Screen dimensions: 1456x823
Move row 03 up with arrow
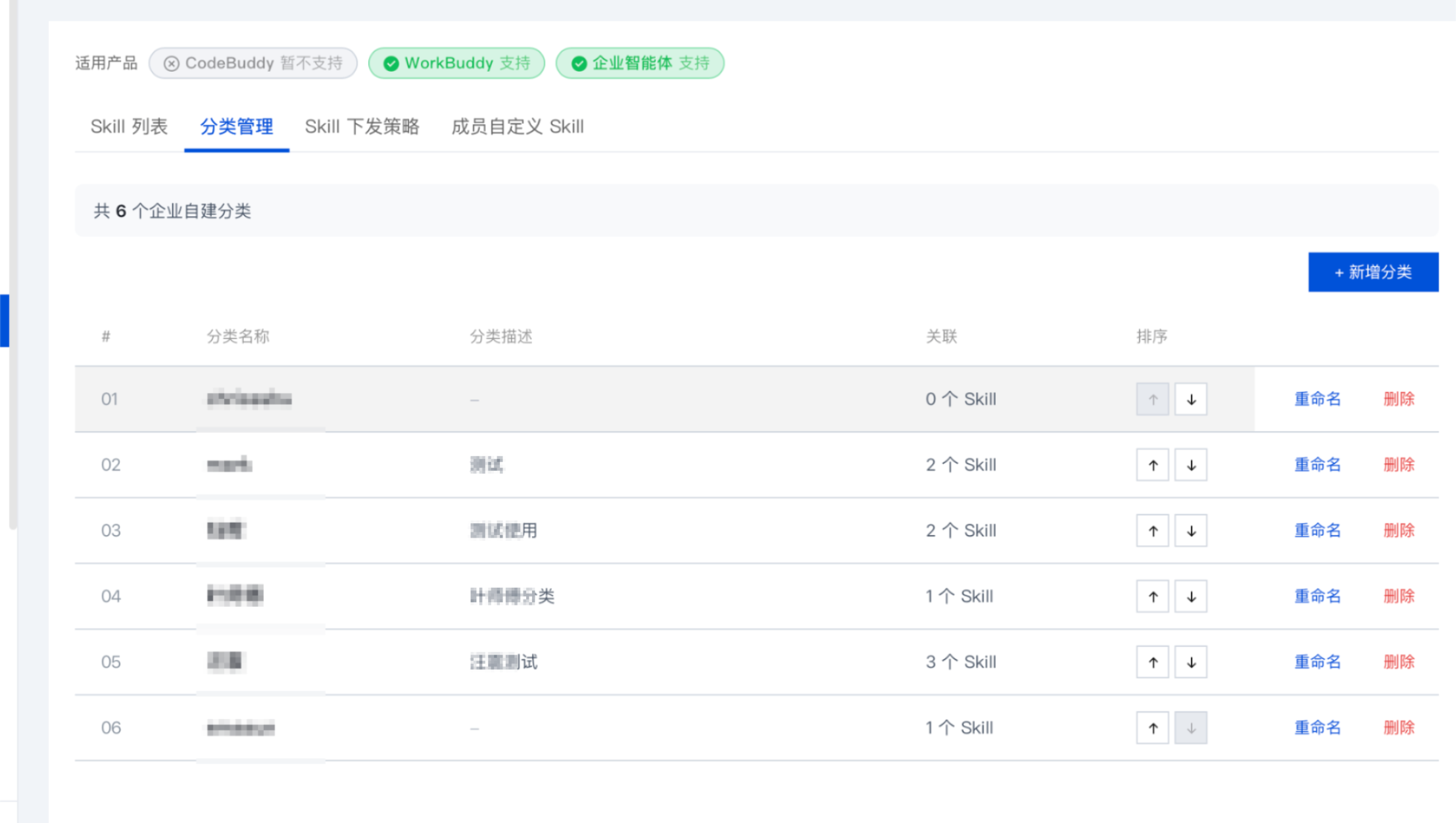coord(1153,530)
